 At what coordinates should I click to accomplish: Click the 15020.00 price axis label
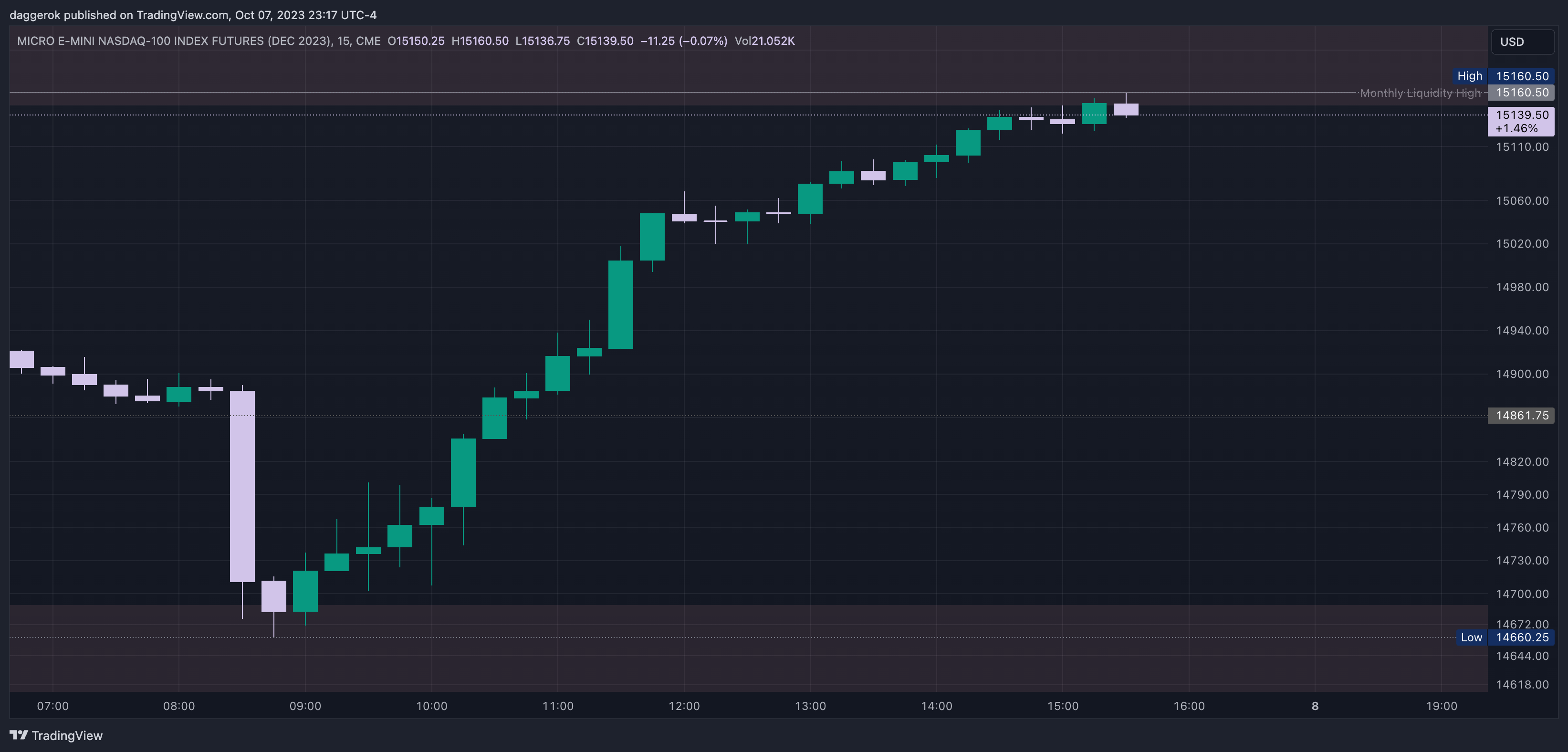(x=1522, y=243)
